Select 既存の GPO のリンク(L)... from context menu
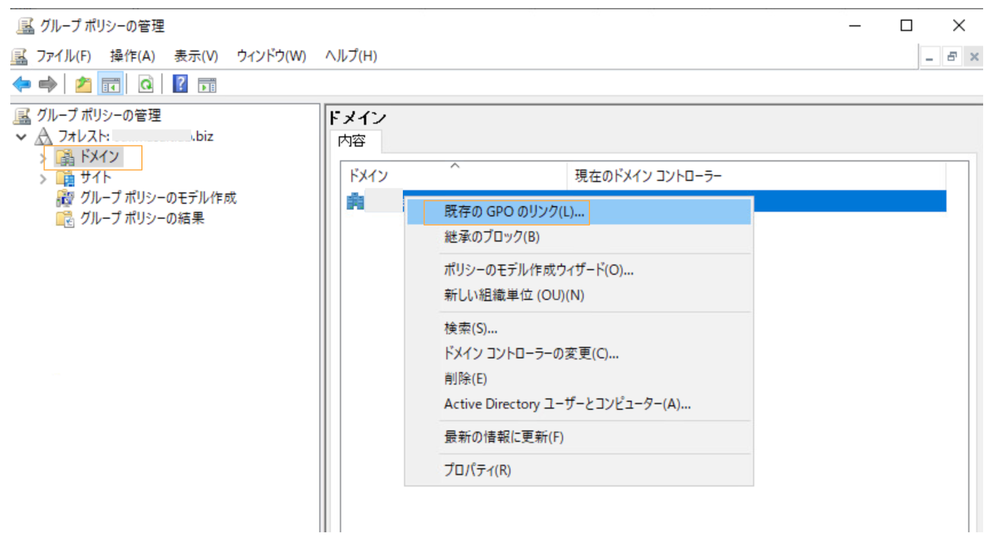Screen dimensions: 998x553 579,212
